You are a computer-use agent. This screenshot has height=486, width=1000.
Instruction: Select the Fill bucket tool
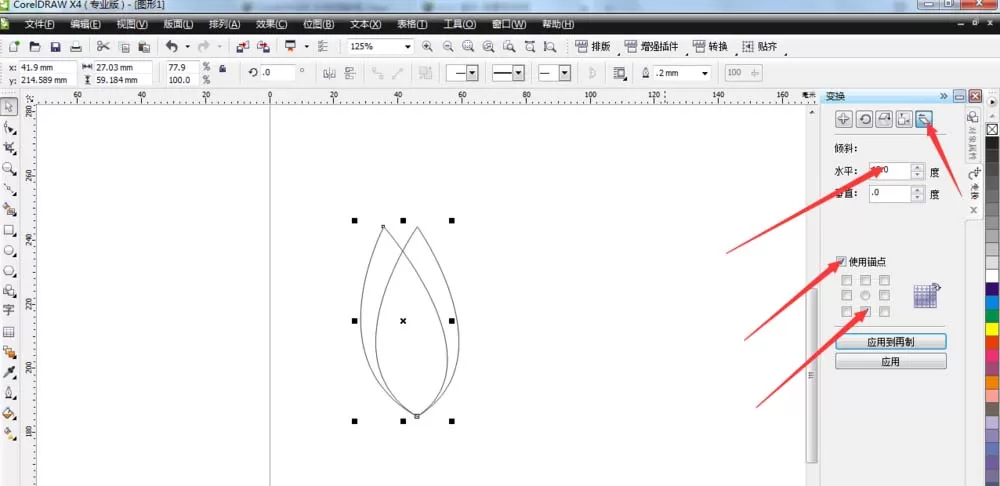click(x=9, y=413)
